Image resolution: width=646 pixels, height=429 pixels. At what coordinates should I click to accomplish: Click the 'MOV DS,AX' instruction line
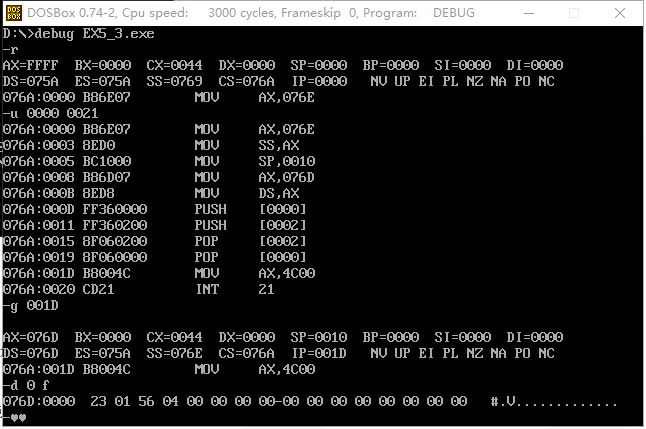151,193
